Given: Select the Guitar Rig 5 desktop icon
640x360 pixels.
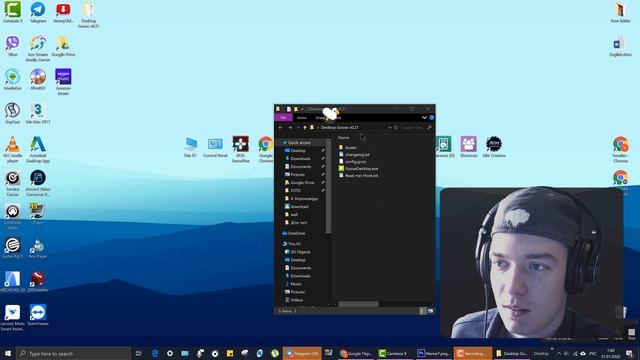Looking at the screenshot, I should pyautogui.click(x=13, y=248).
